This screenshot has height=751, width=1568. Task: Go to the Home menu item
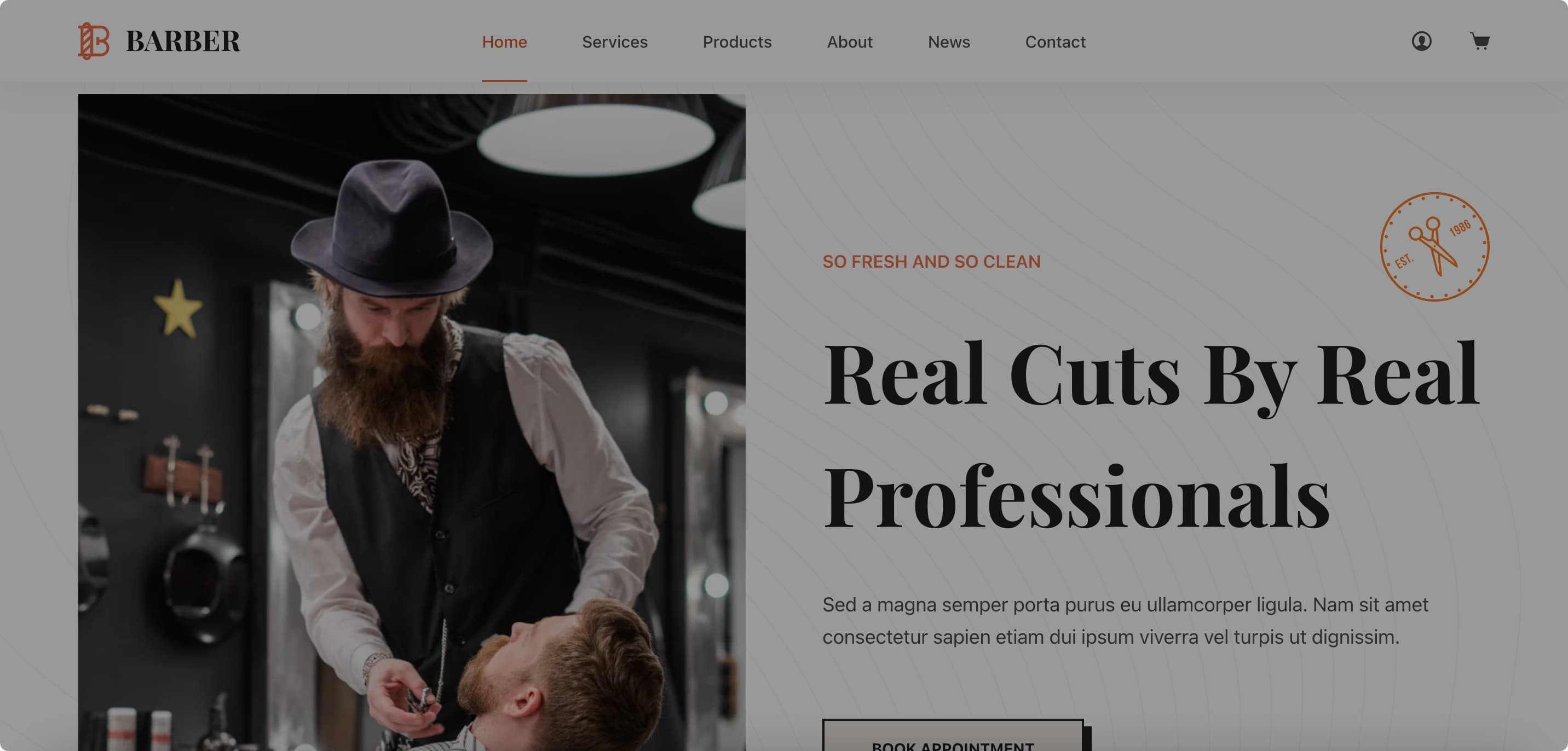coord(504,42)
